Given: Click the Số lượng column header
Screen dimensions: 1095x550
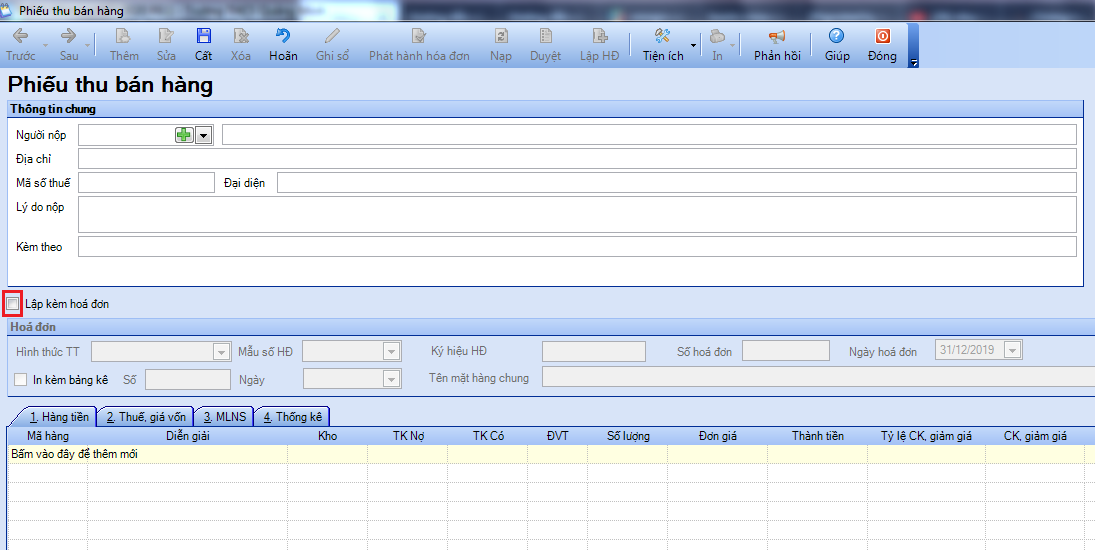Looking at the screenshot, I should [627, 436].
